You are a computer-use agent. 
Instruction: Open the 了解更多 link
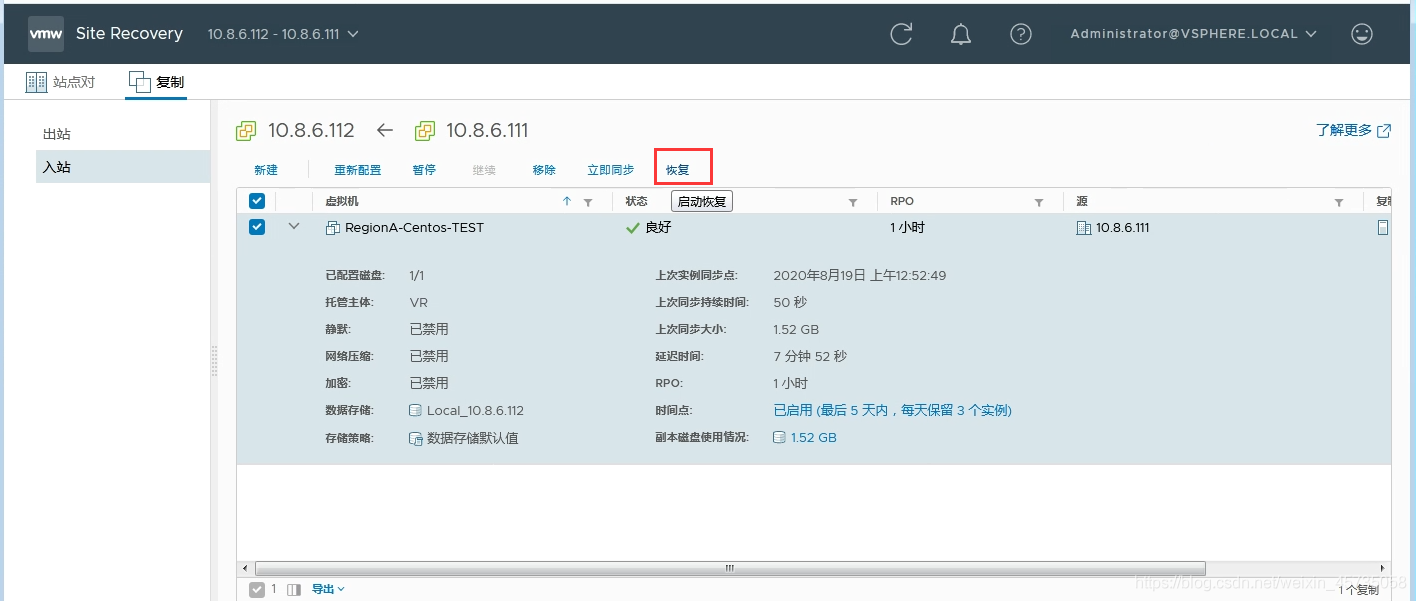tap(1354, 130)
